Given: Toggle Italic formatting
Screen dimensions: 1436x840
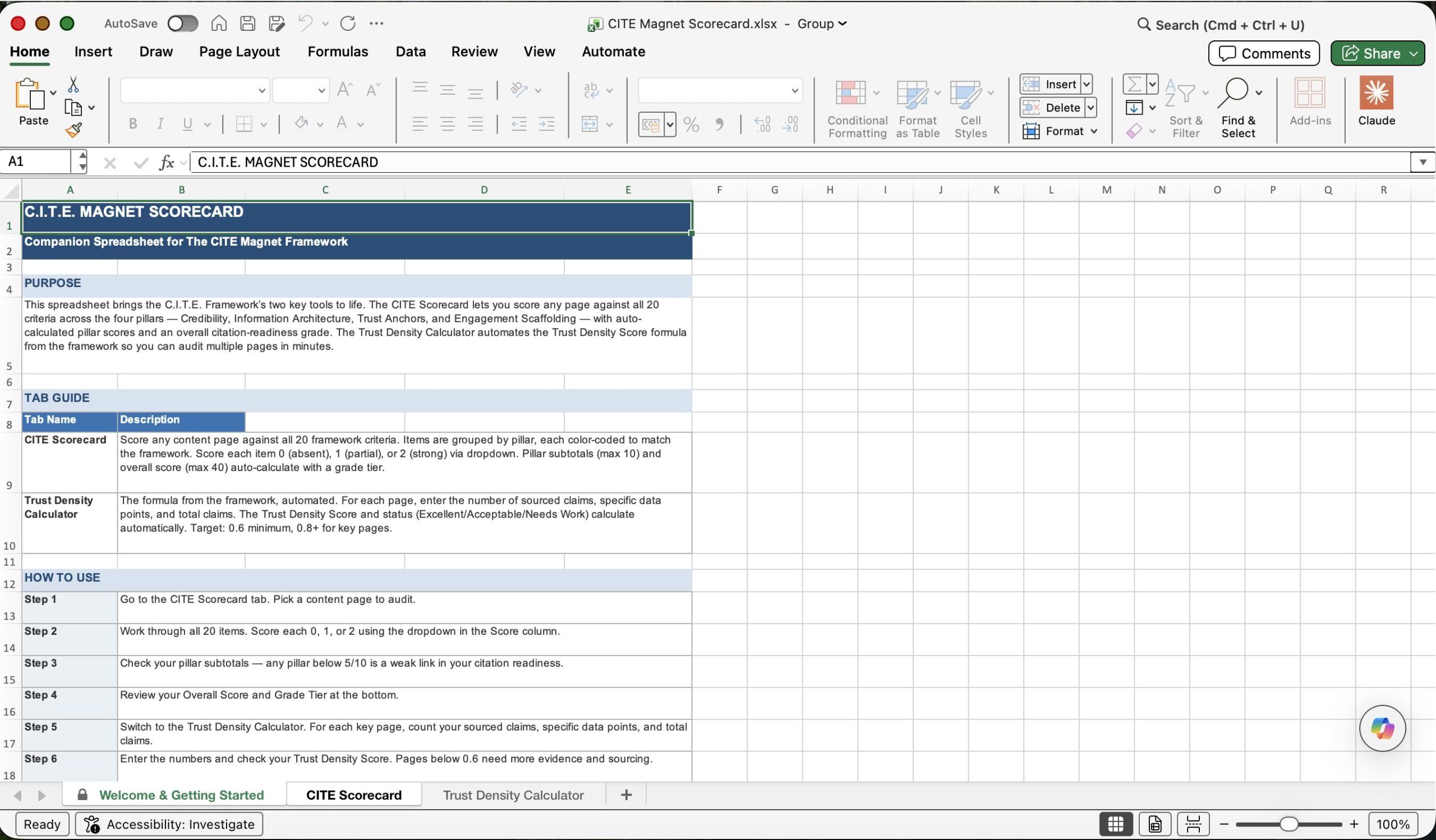Looking at the screenshot, I should click(160, 123).
